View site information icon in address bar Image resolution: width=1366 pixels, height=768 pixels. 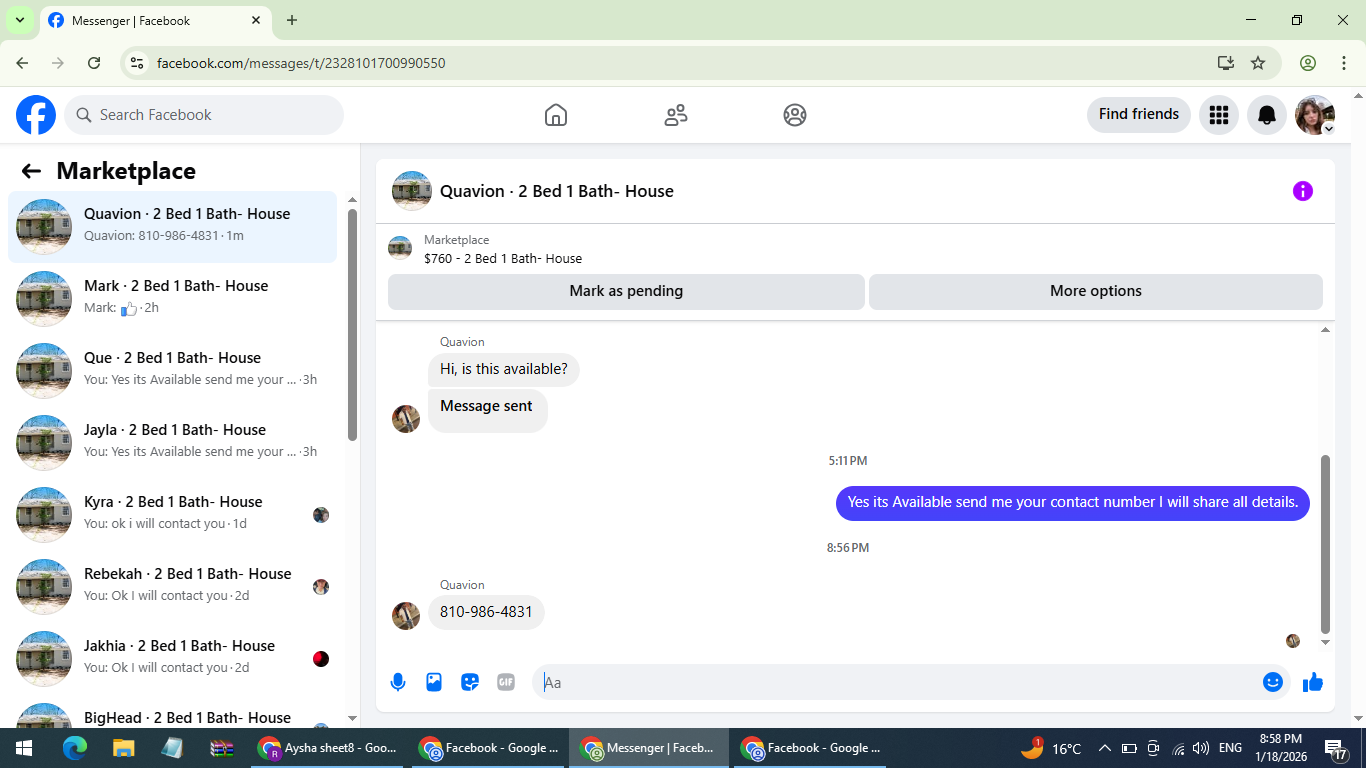pyautogui.click(x=138, y=63)
